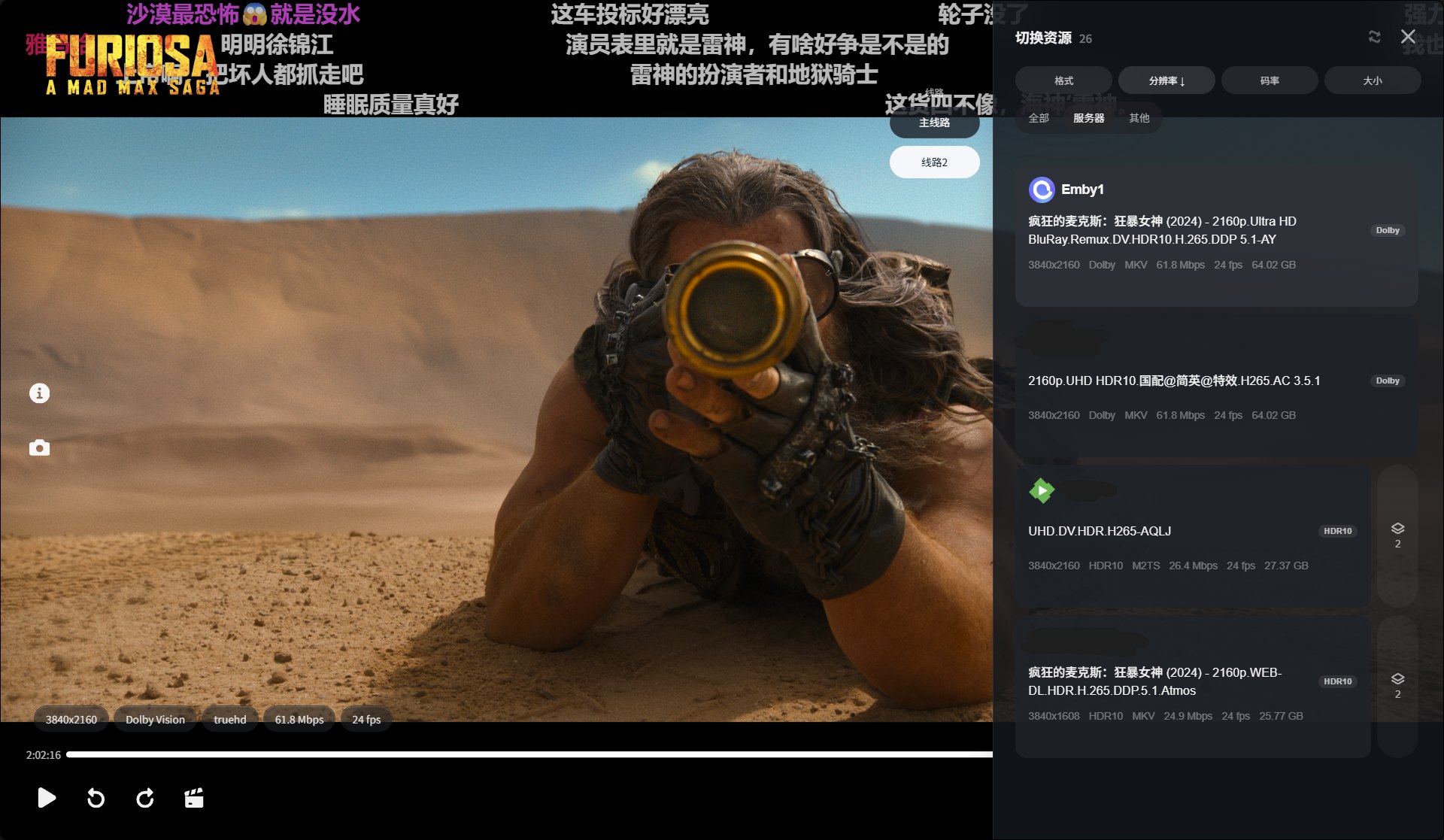Click the 2:02:16 time label
Image resolution: width=1444 pixels, height=840 pixels.
[x=44, y=755]
